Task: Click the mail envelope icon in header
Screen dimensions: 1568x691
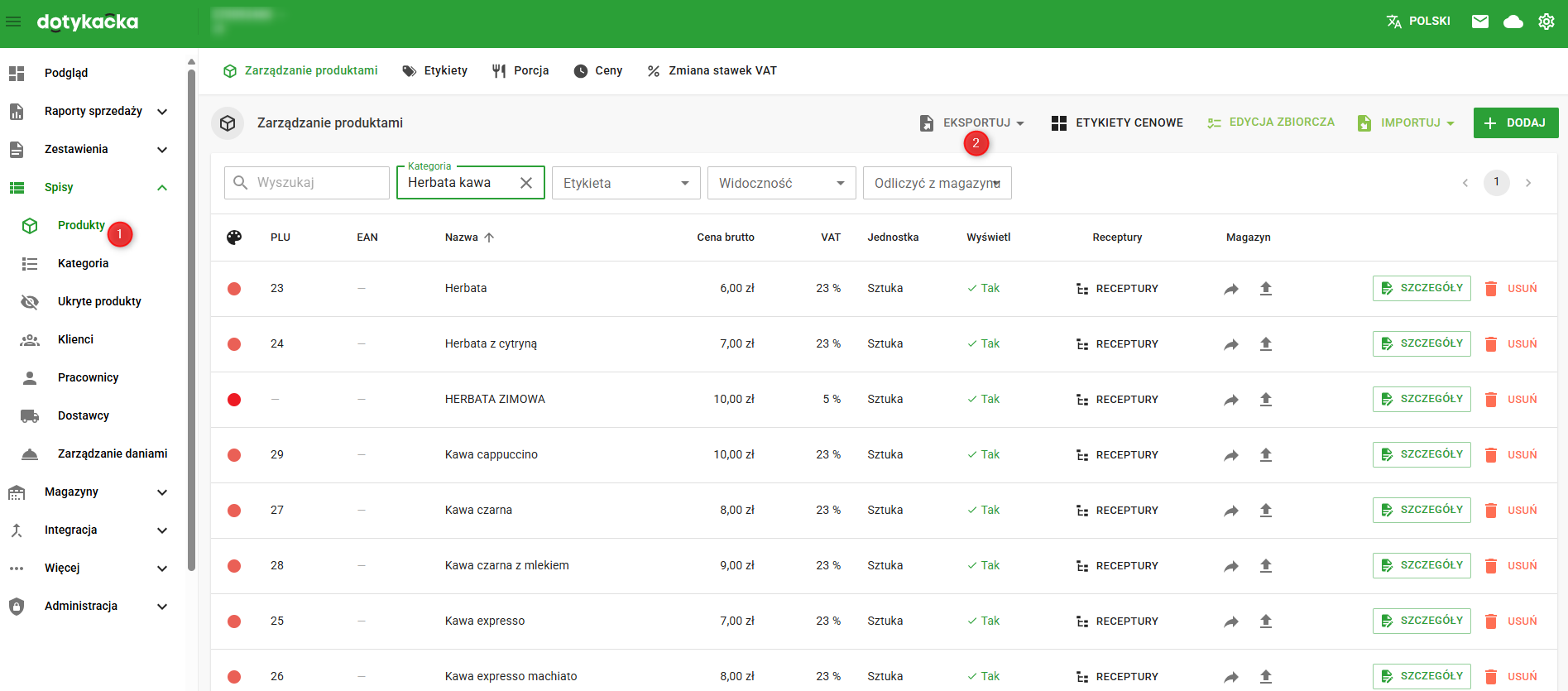Action: point(1480,22)
